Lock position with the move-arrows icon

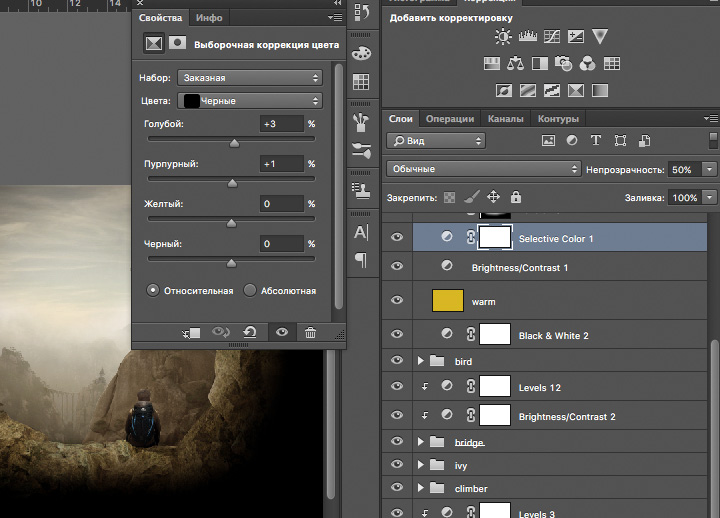pos(493,197)
